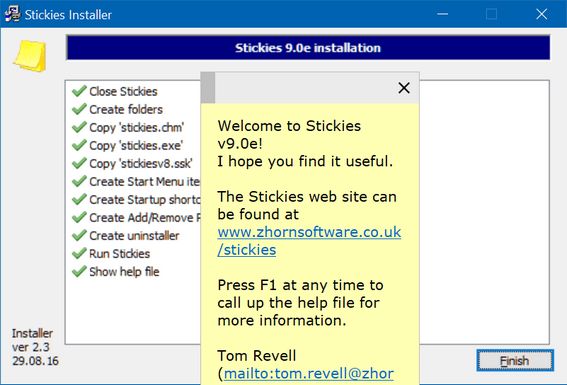Click the Finish button
Screen dimensions: 567x385
click(515, 360)
